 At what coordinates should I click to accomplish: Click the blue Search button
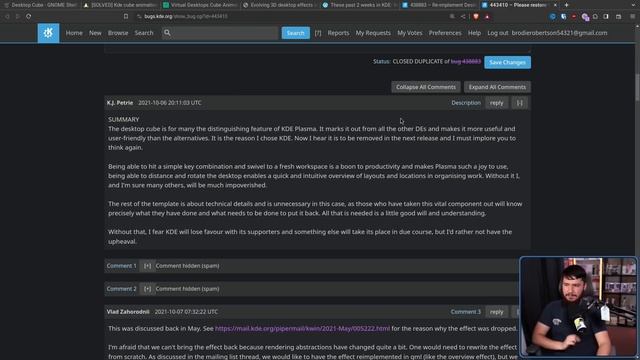[296, 33]
